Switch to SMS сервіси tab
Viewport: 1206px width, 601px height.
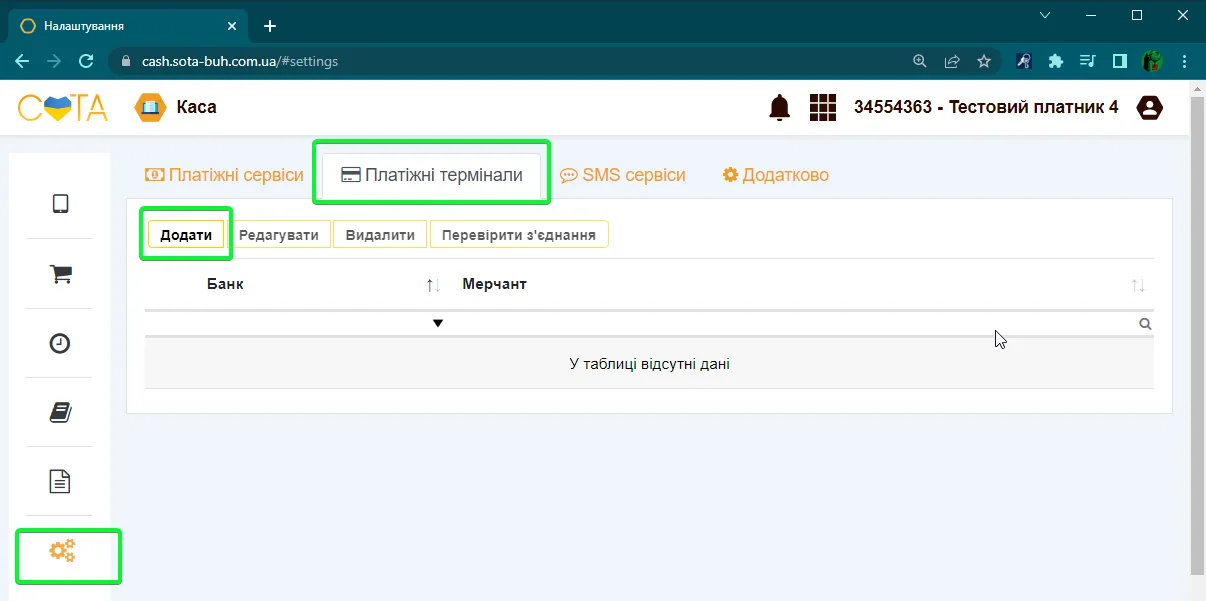[x=623, y=175]
